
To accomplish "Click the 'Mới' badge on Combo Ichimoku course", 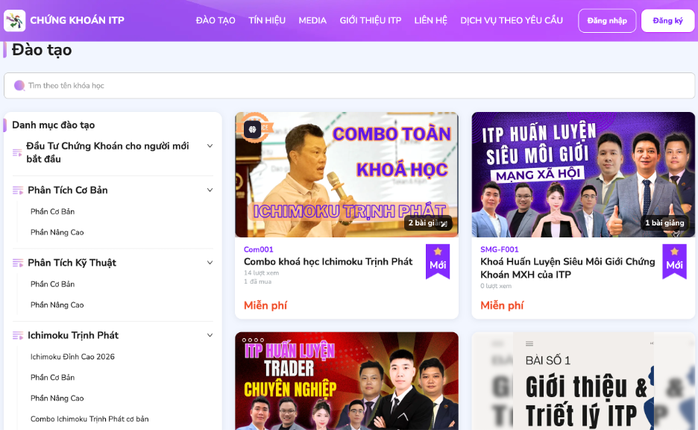I will (437, 261).
